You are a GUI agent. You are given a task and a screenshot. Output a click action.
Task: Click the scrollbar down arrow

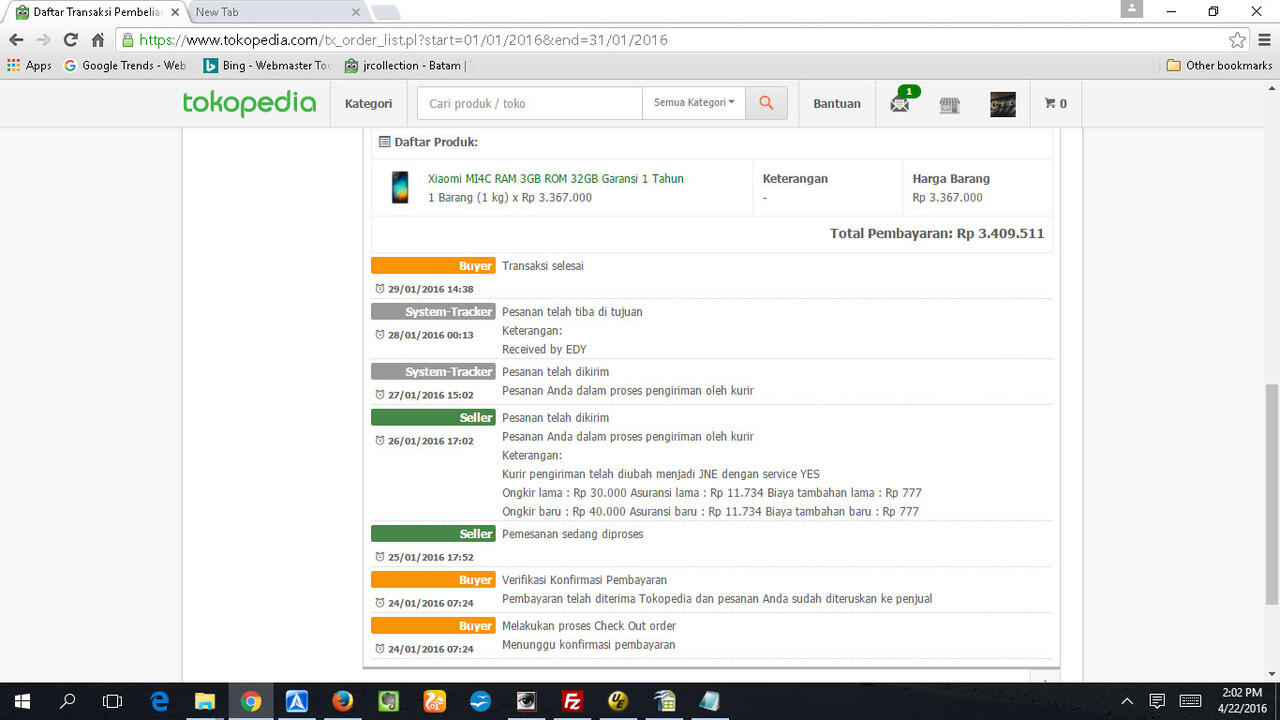click(1271, 673)
